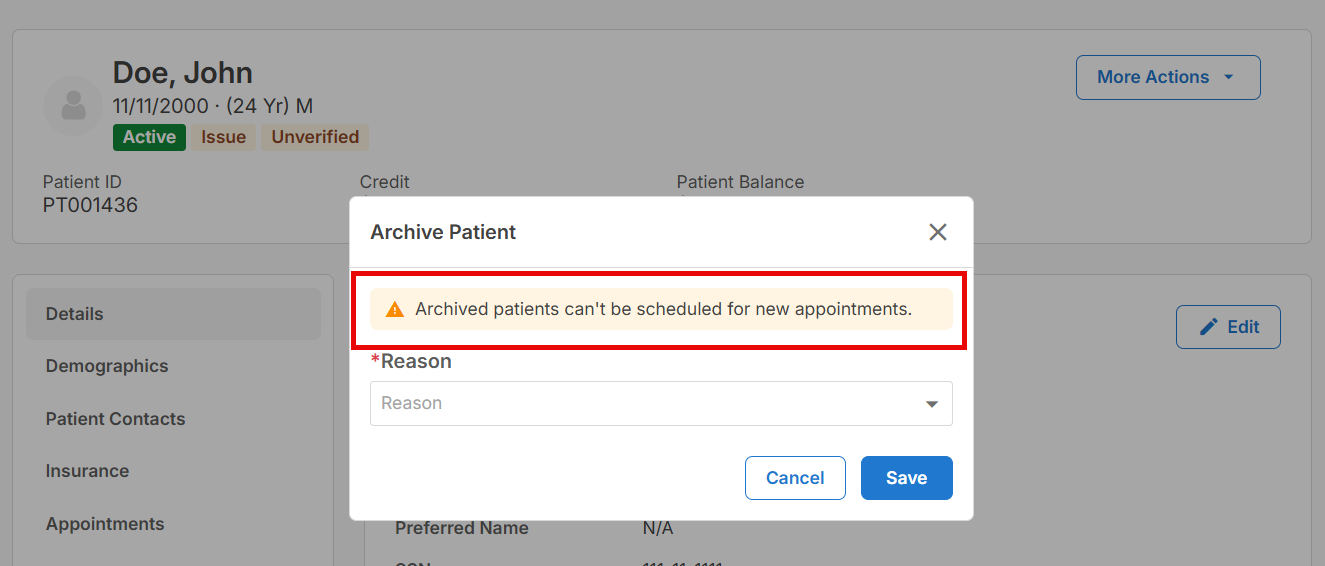Expand the Reason dropdown arrow

tap(932, 404)
